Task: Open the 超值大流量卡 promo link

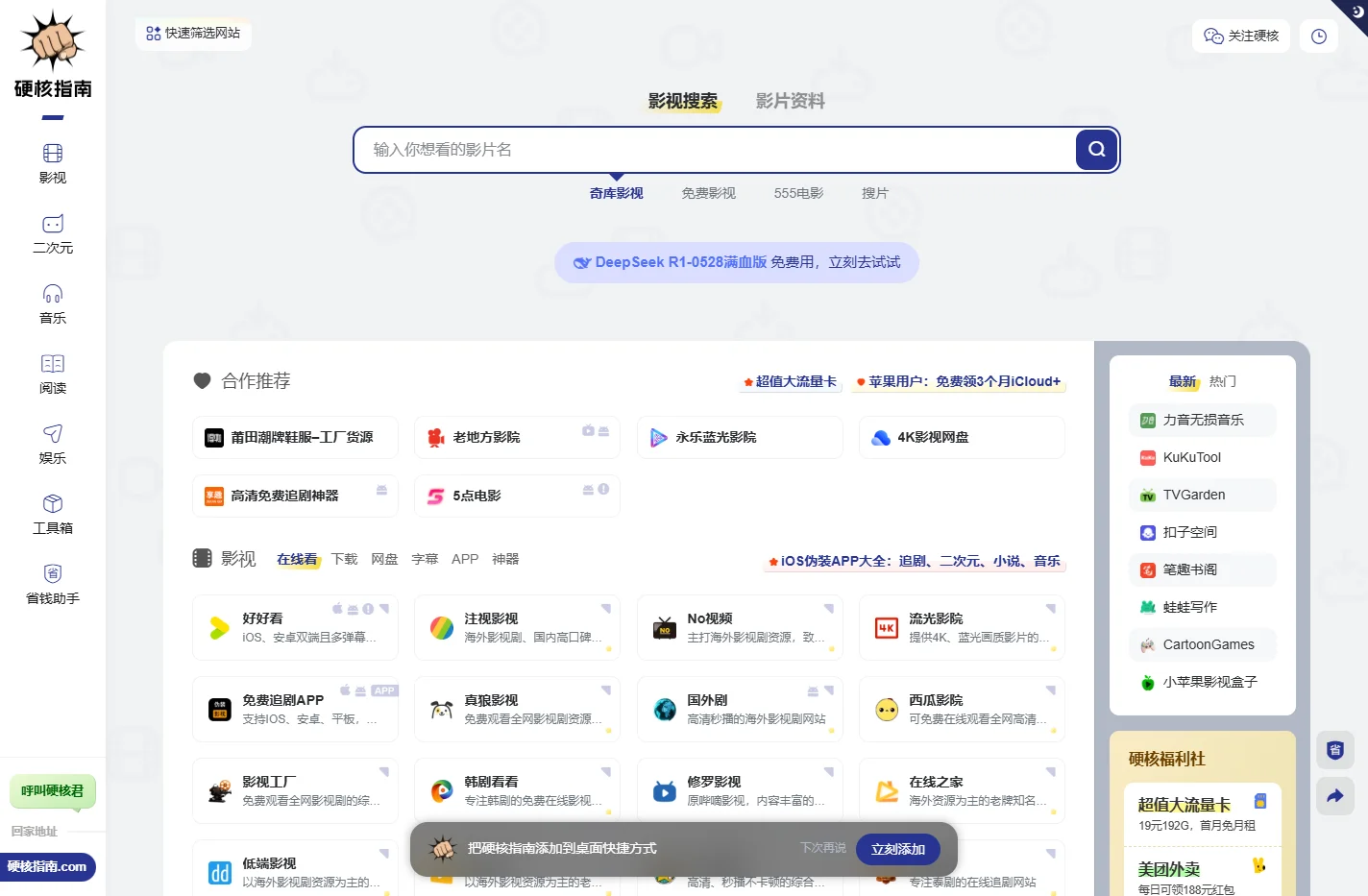Action: pyautogui.click(x=791, y=381)
